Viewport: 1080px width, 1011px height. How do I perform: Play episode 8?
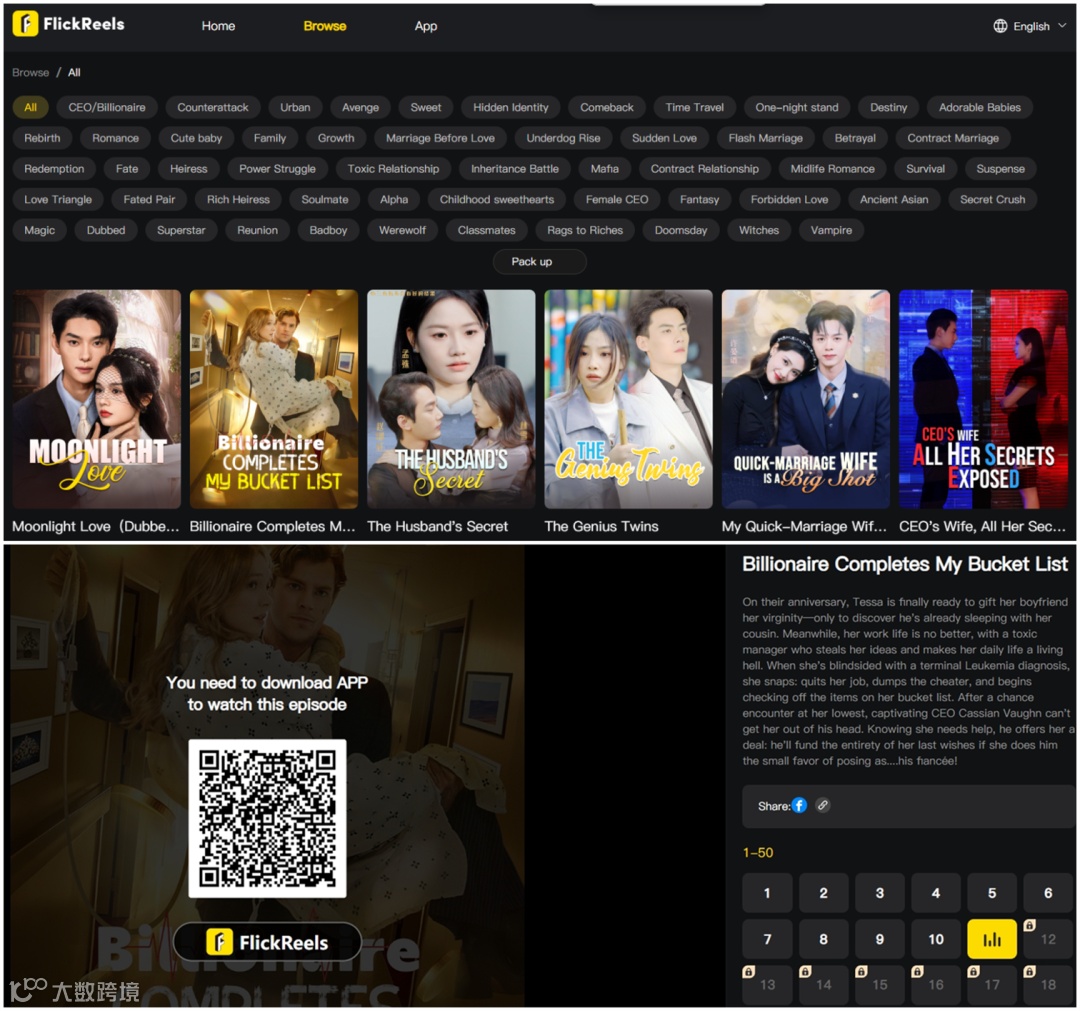click(823, 939)
